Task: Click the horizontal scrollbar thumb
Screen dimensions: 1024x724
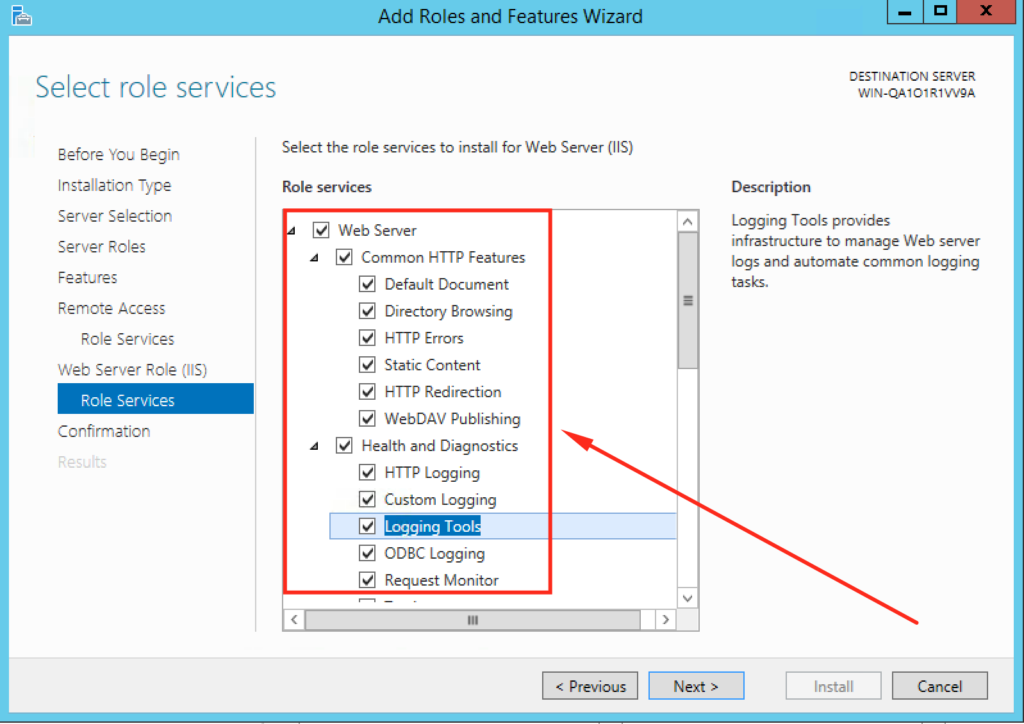Action: click(x=473, y=620)
